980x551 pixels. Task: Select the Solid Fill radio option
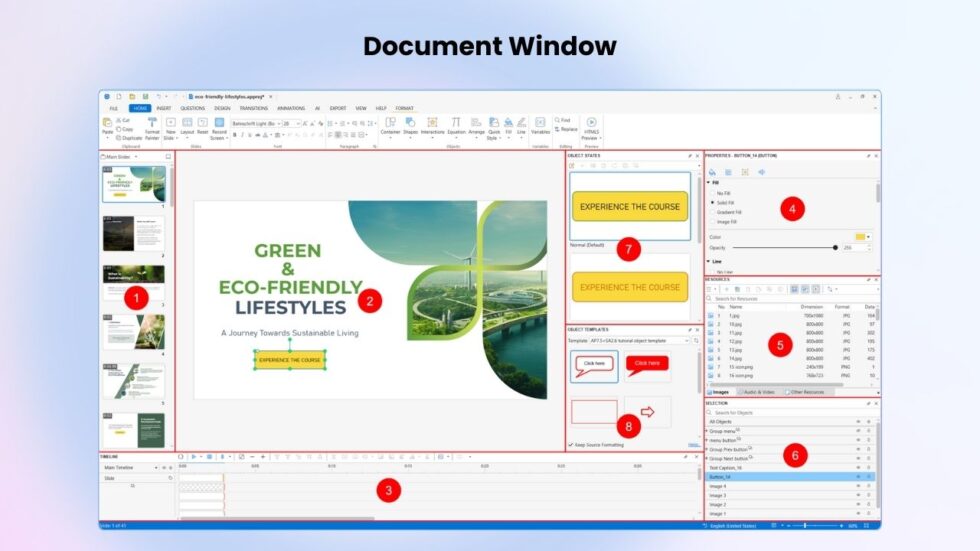point(712,203)
